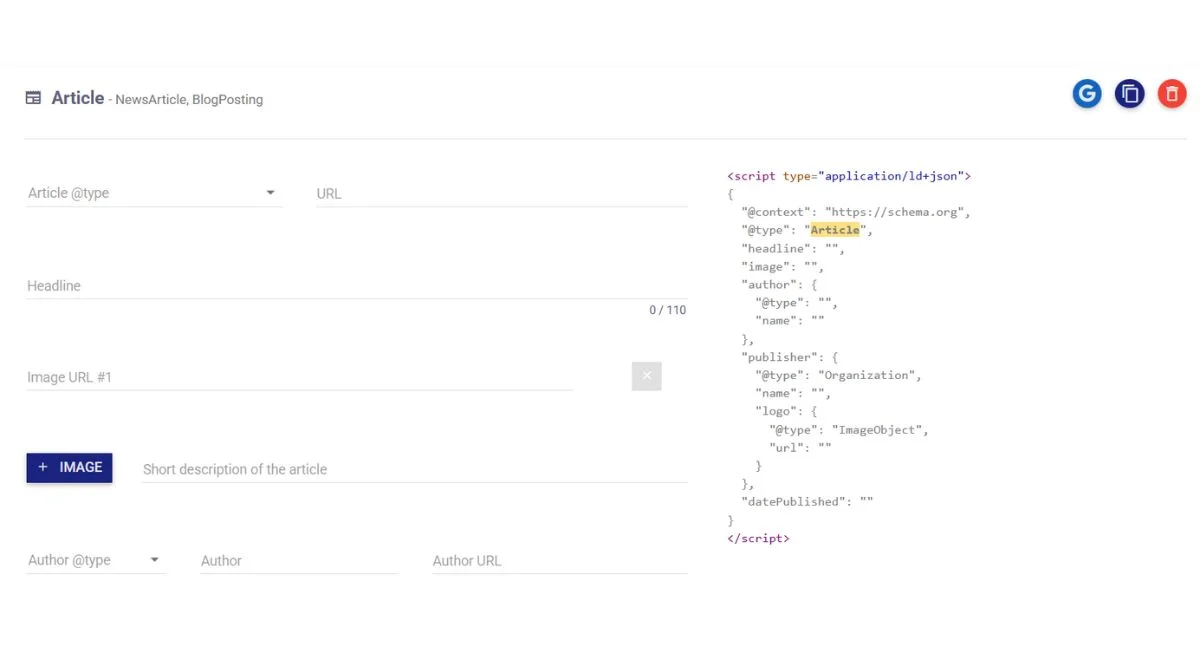Click the Article schema icon beside the title
This screenshot has height=670, width=1200.
[34, 98]
